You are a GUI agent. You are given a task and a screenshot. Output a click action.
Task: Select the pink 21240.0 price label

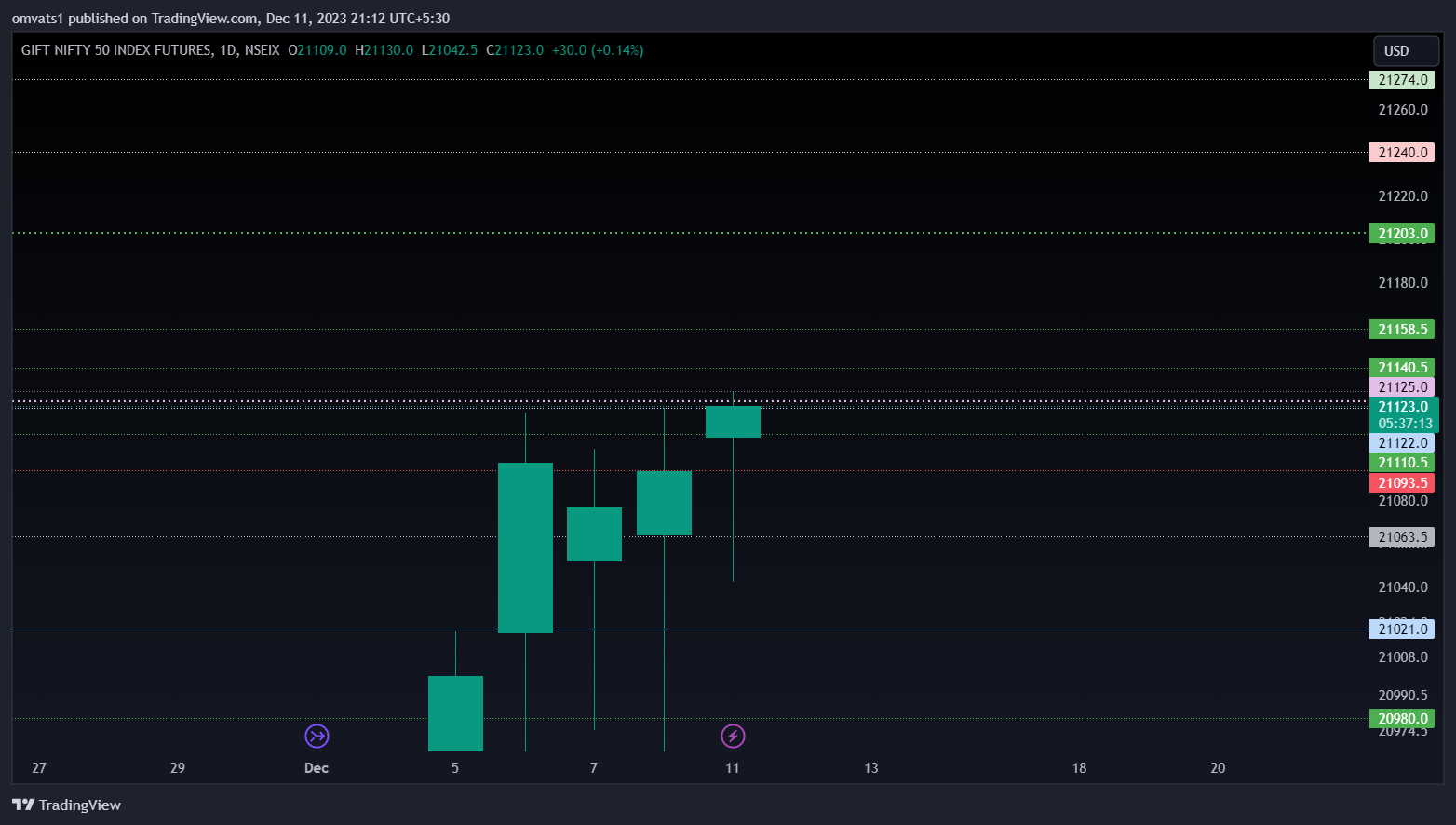[1402, 153]
